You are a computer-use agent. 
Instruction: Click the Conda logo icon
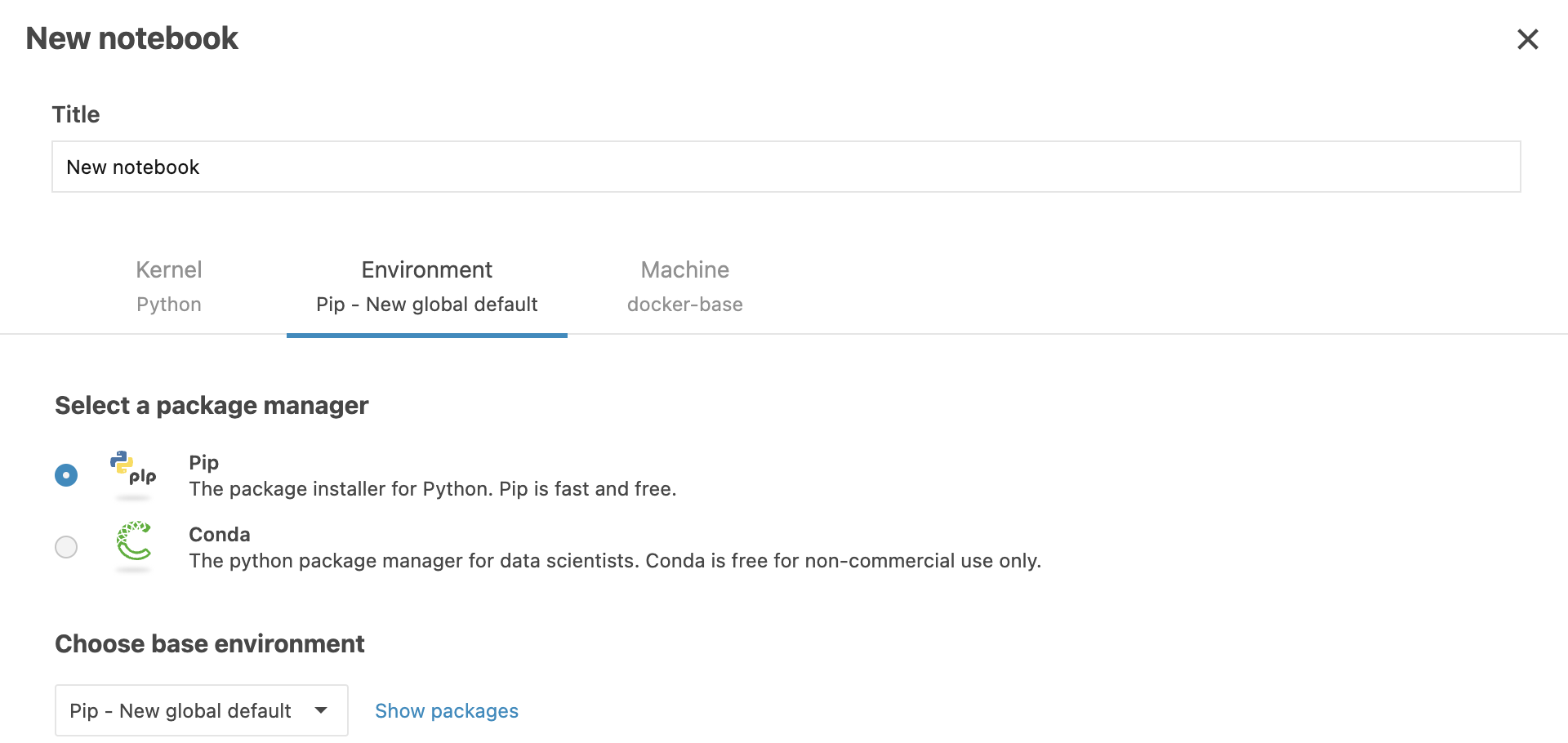[134, 545]
